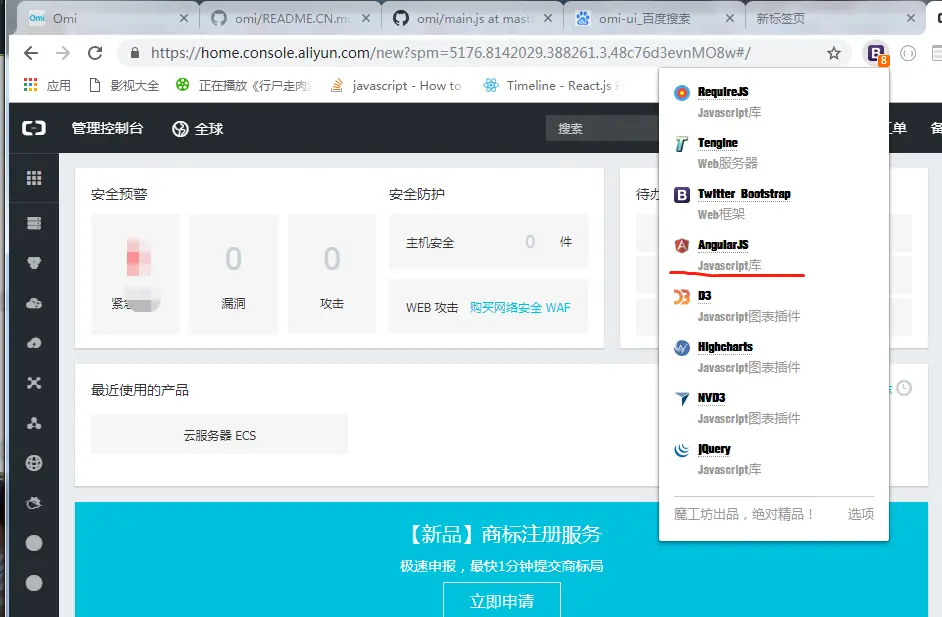The width and height of the screenshot is (942, 617).
Task: Open the Twitter Bootstrap link
Action: 744,194
